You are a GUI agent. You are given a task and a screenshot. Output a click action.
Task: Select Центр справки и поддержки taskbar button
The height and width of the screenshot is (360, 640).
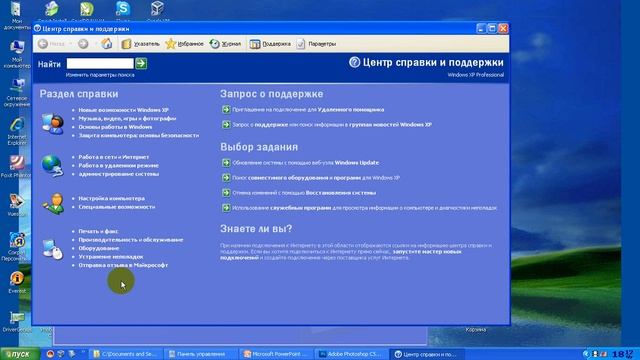(x=426, y=354)
